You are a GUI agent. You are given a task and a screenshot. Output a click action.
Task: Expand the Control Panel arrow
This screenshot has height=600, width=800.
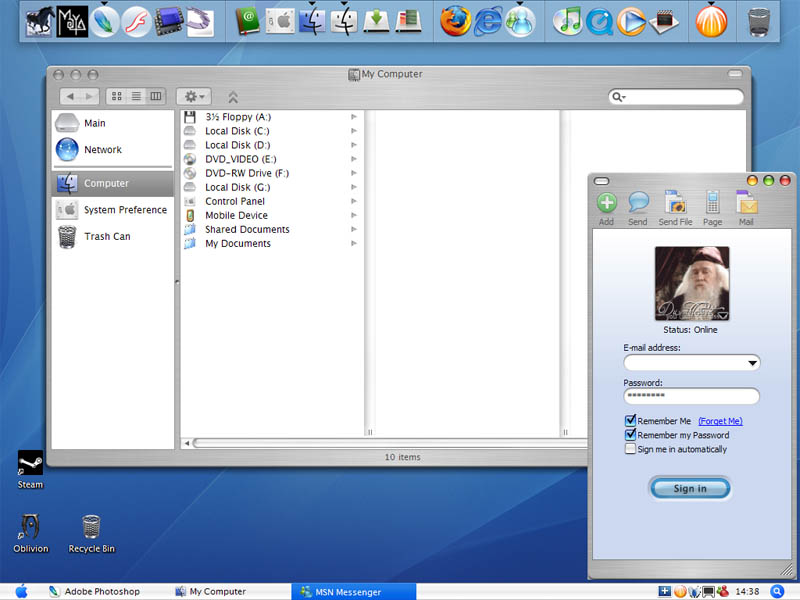click(354, 201)
